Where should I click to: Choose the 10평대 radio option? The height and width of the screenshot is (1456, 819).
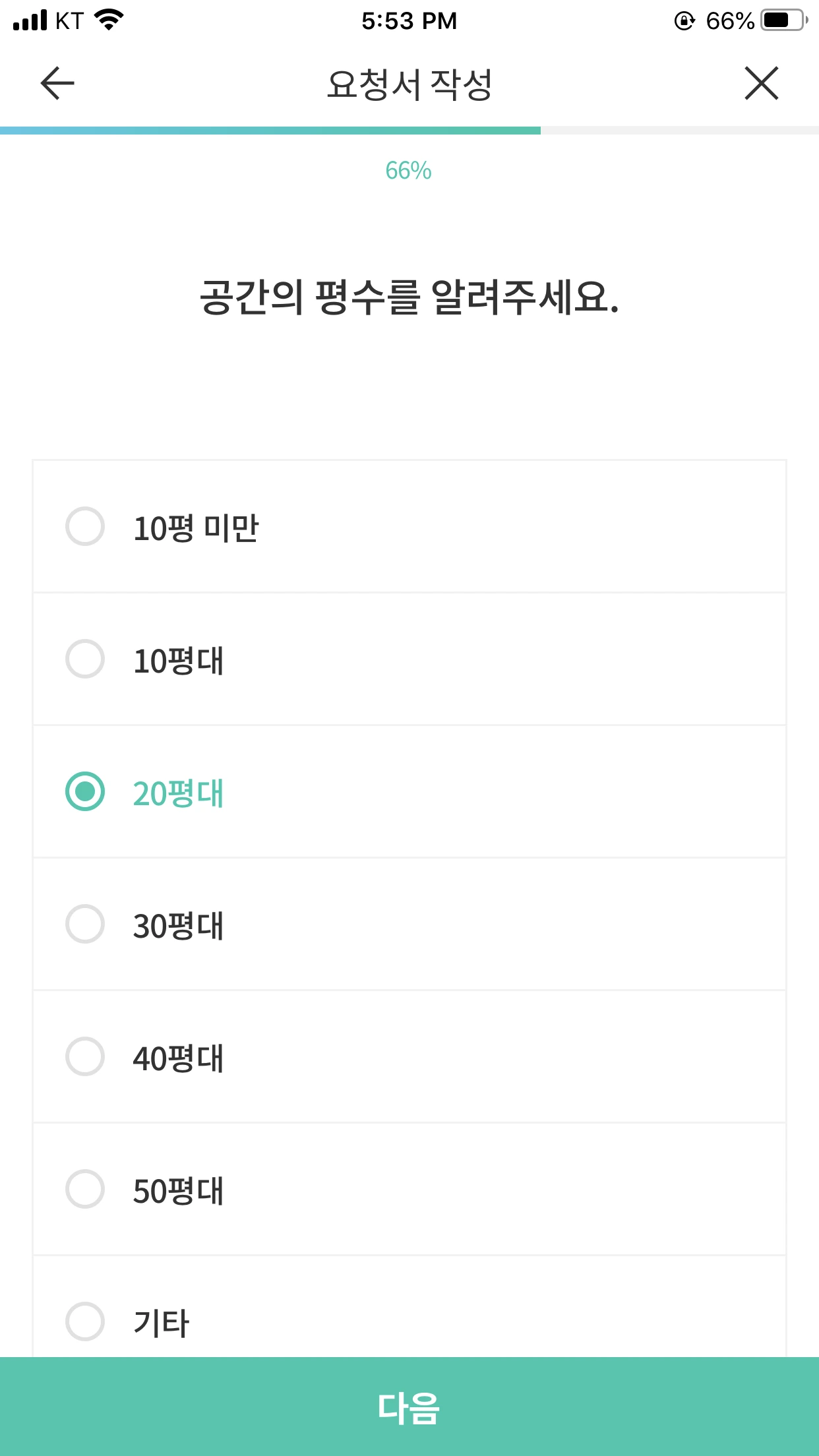point(85,659)
